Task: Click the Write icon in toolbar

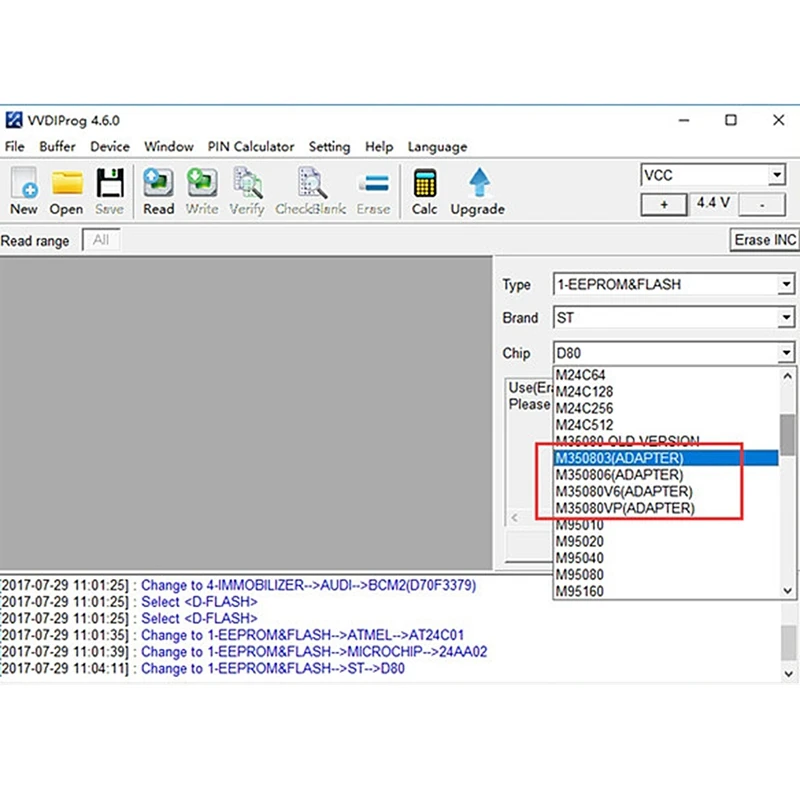Action: tap(202, 182)
